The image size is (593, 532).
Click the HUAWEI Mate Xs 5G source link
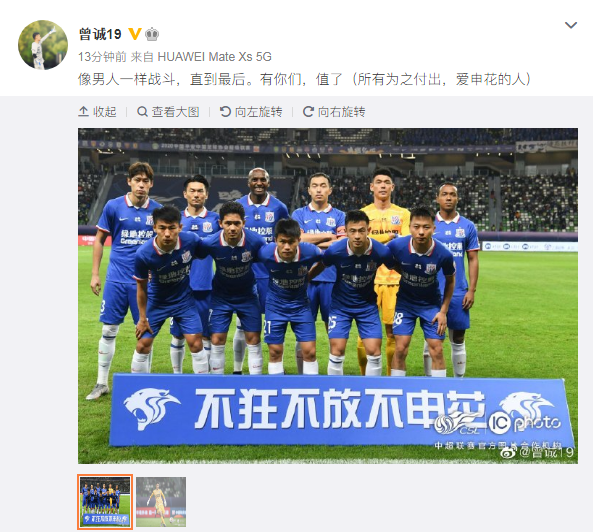[x=214, y=57]
